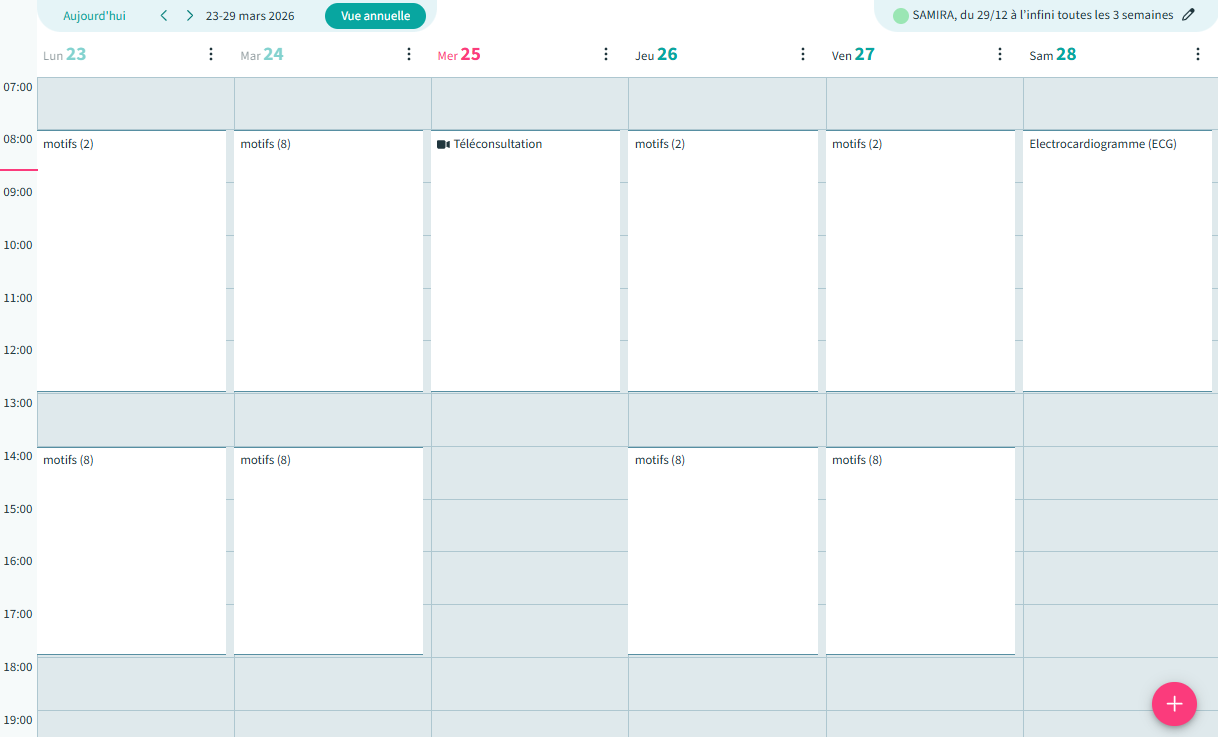Click the pencil icon to edit SAMIRA schedule
Image resolution: width=1218 pixels, height=737 pixels.
tap(1188, 15)
